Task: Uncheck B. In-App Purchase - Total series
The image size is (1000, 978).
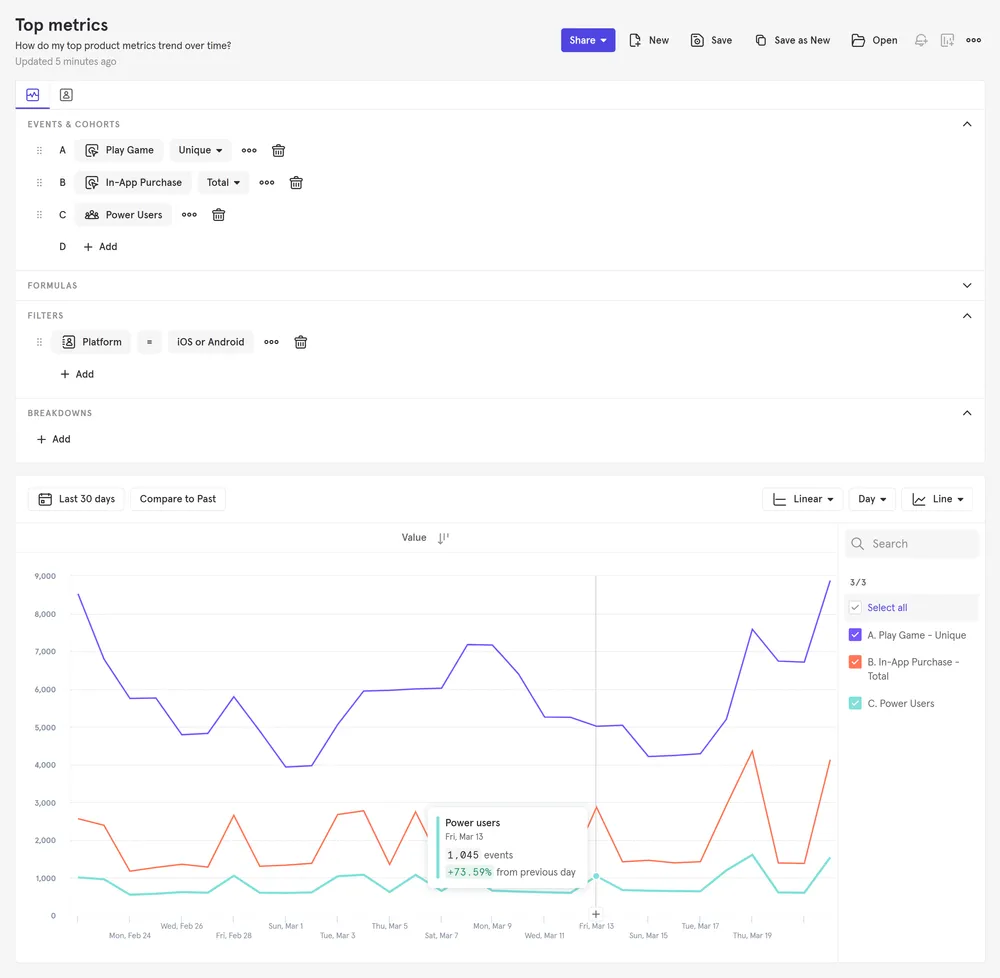Action: pyautogui.click(x=855, y=662)
